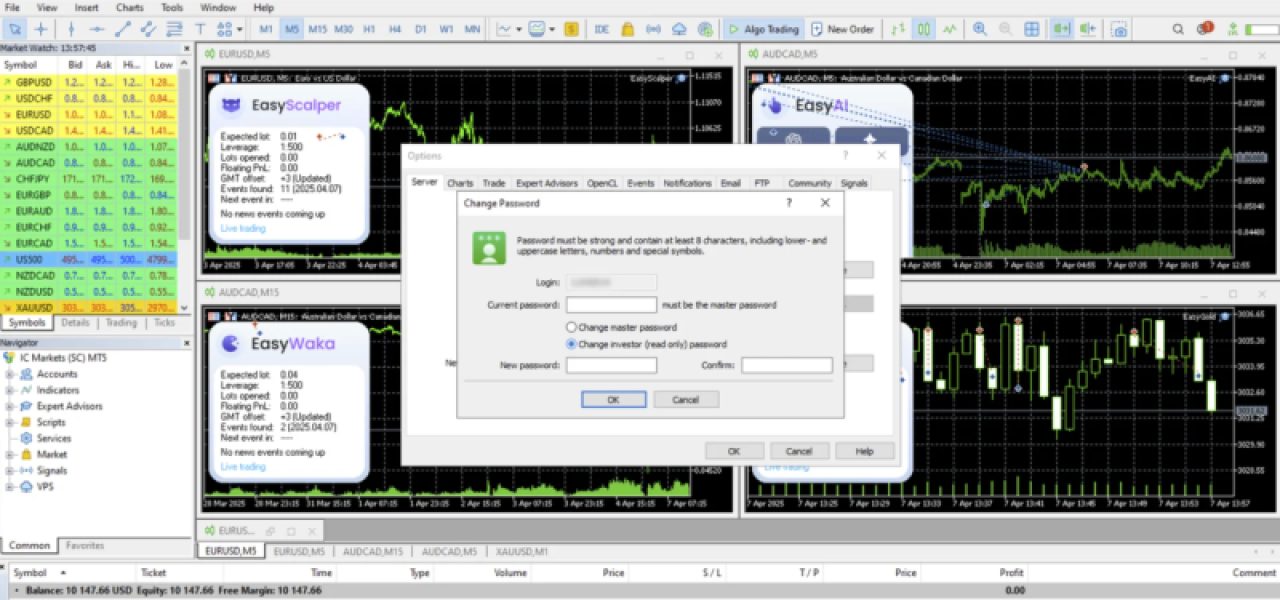This screenshot has height=600, width=1280.
Task: Click the Current password input field
Action: coord(611,305)
